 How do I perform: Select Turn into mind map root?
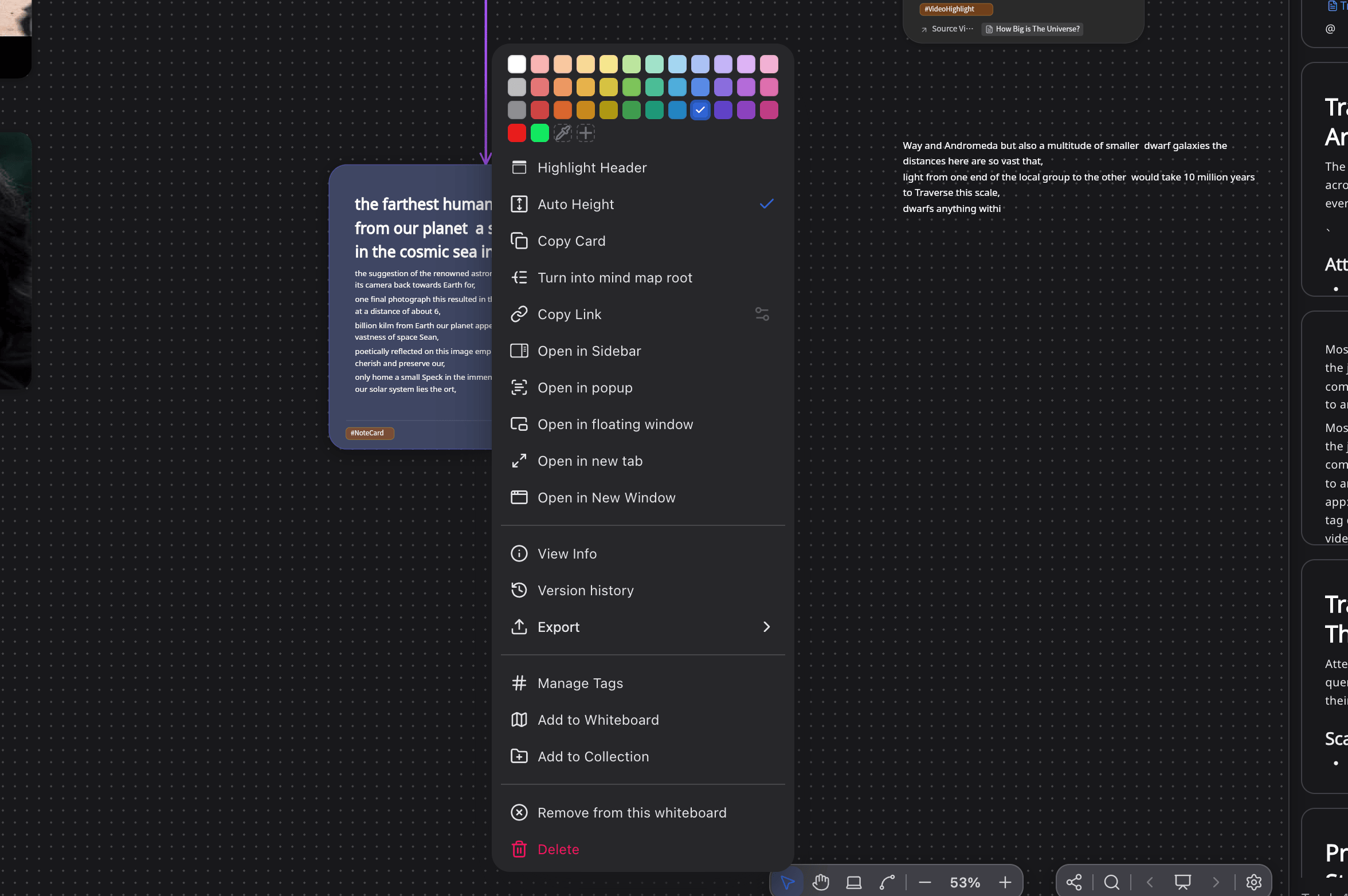tap(643, 277)
